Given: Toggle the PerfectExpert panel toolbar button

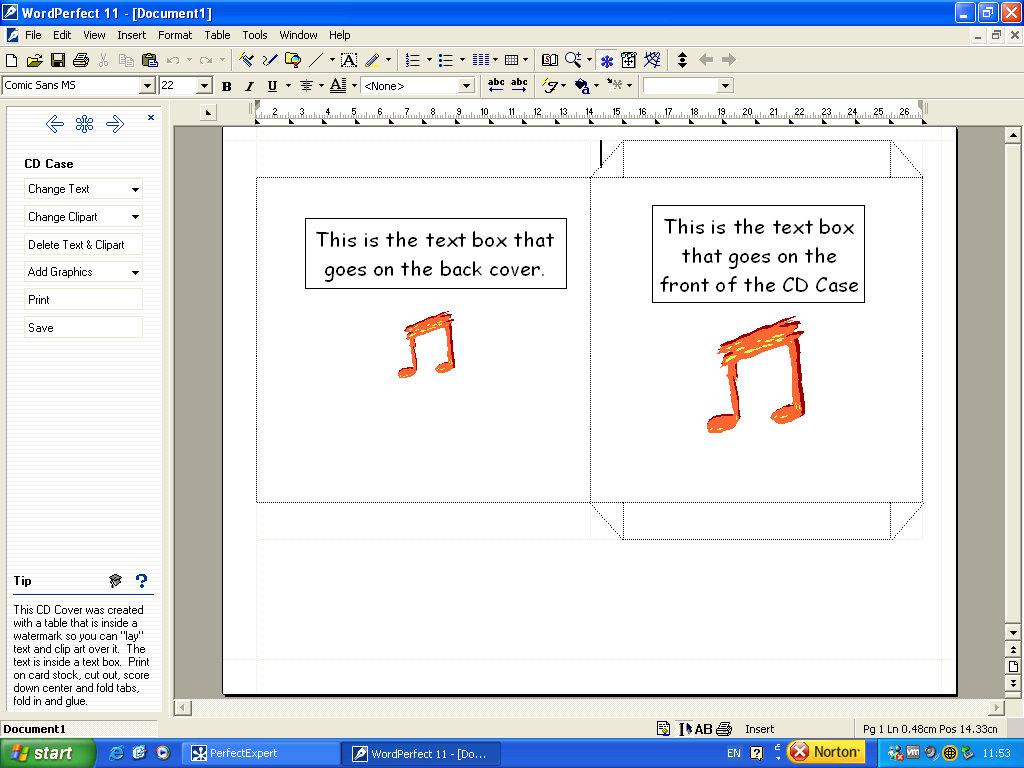Looking at the screenshot, I should 606,60.
